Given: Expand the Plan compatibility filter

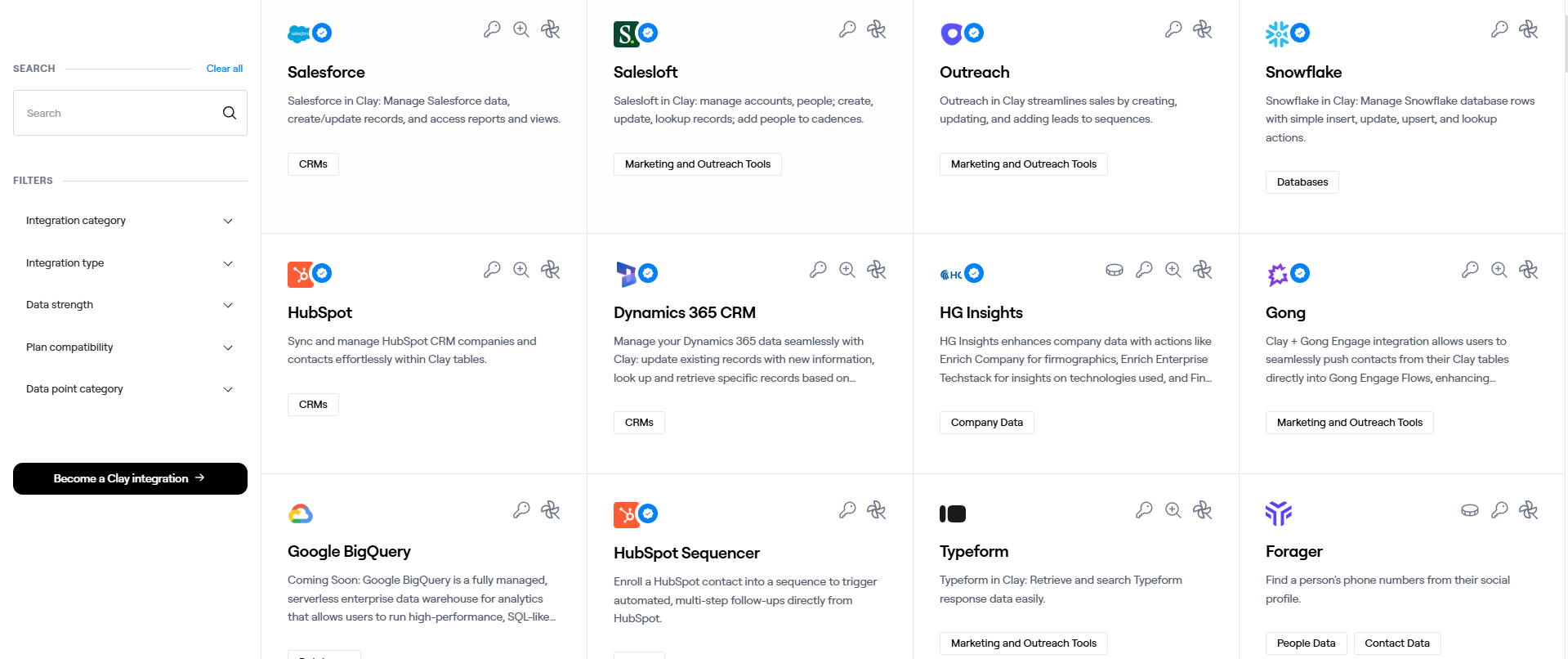Looking at the screenshot, I should click(130, 347).
